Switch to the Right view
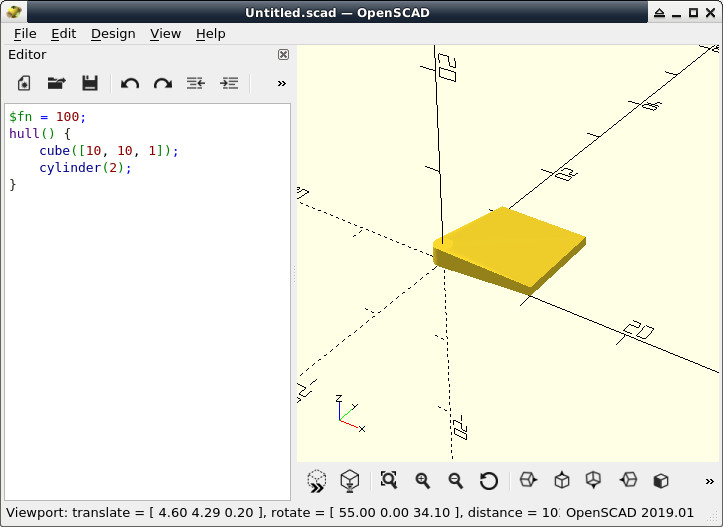This screenshot has height=527, width=723. (528, 480)
